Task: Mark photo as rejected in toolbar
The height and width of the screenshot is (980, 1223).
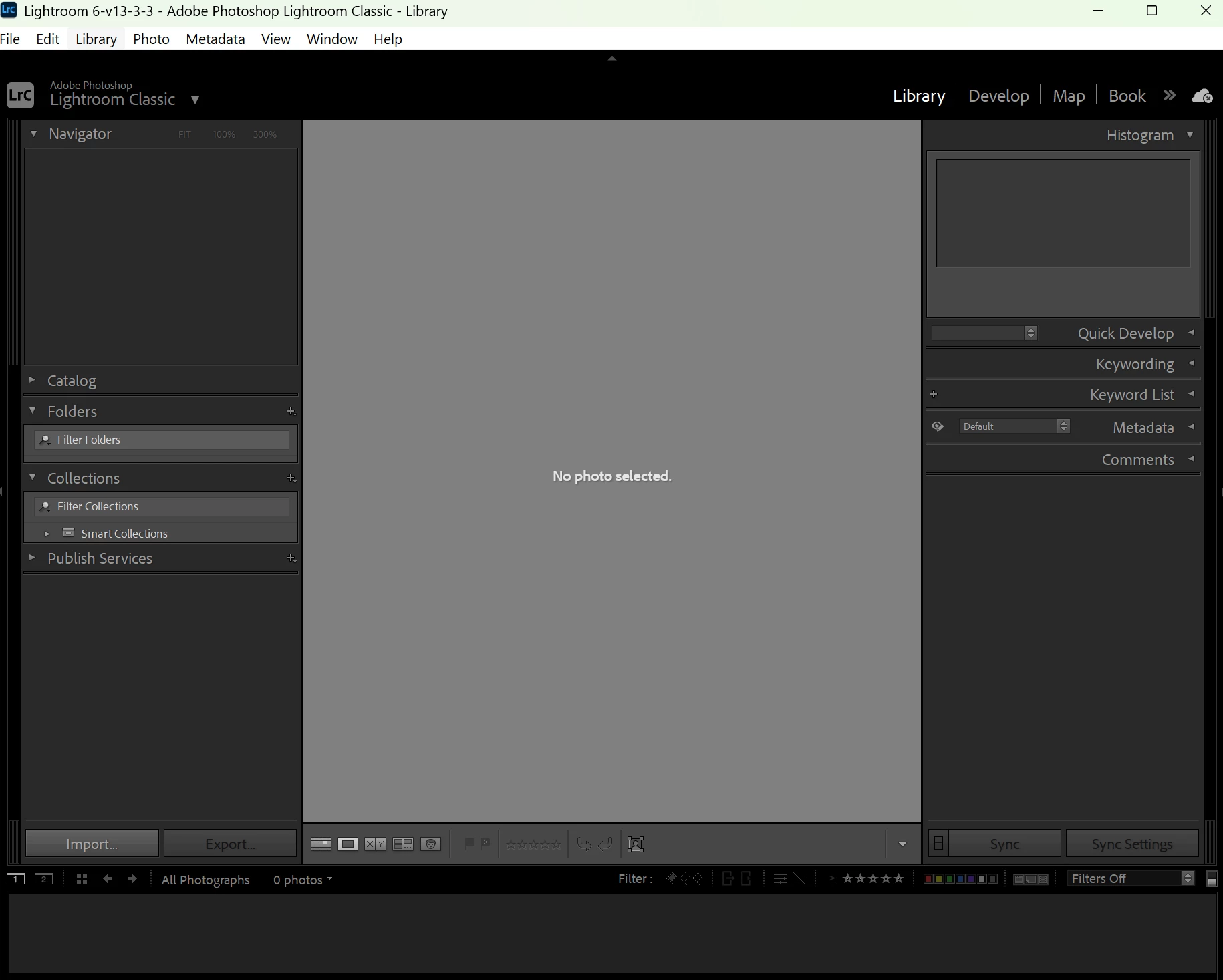Action: 485,844
